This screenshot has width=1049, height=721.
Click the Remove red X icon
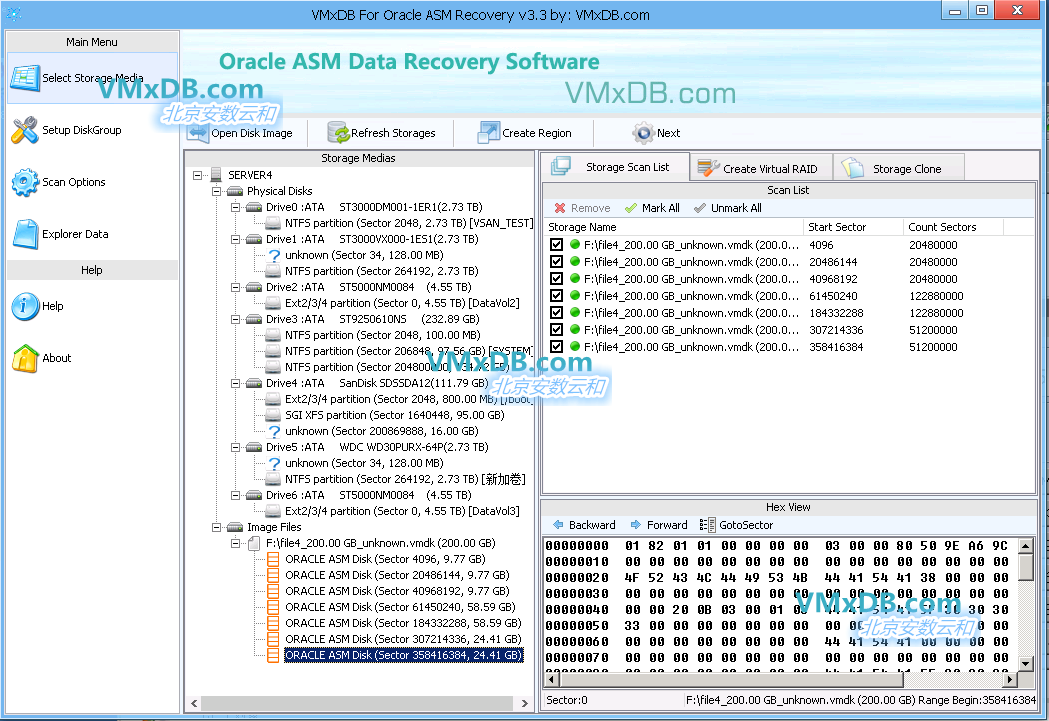click(560, 208)
